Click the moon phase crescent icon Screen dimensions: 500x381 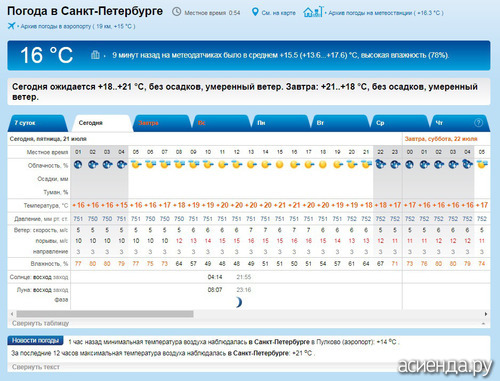[x=239, y=302]
